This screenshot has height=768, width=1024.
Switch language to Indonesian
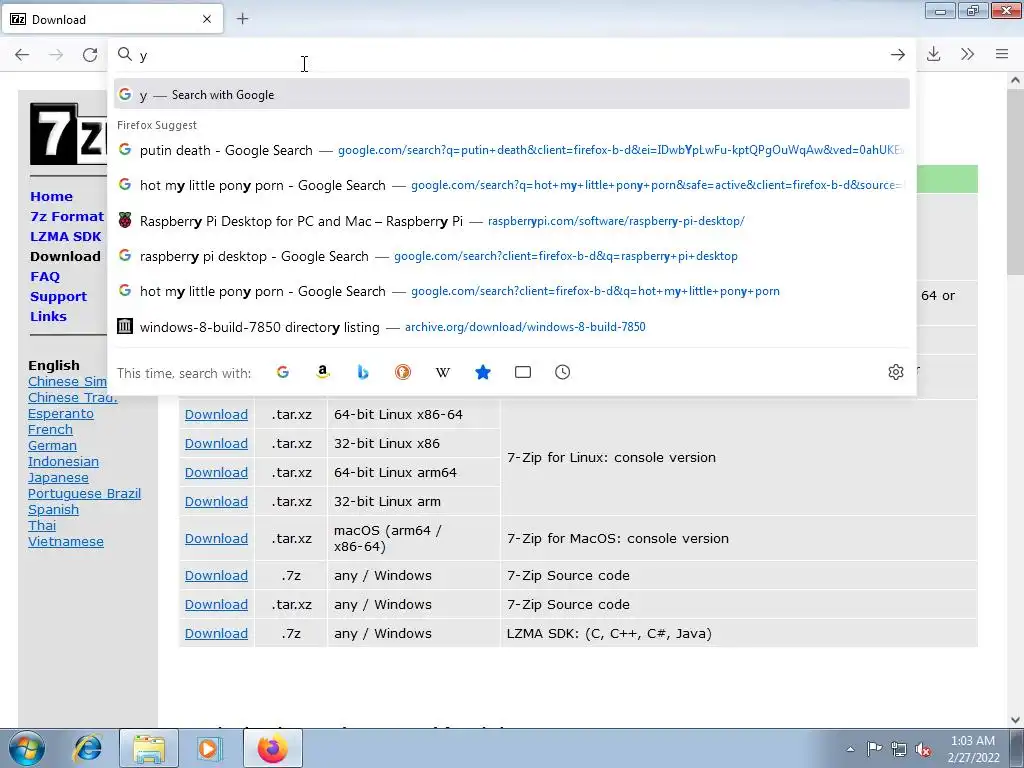(x=63, y=462)
